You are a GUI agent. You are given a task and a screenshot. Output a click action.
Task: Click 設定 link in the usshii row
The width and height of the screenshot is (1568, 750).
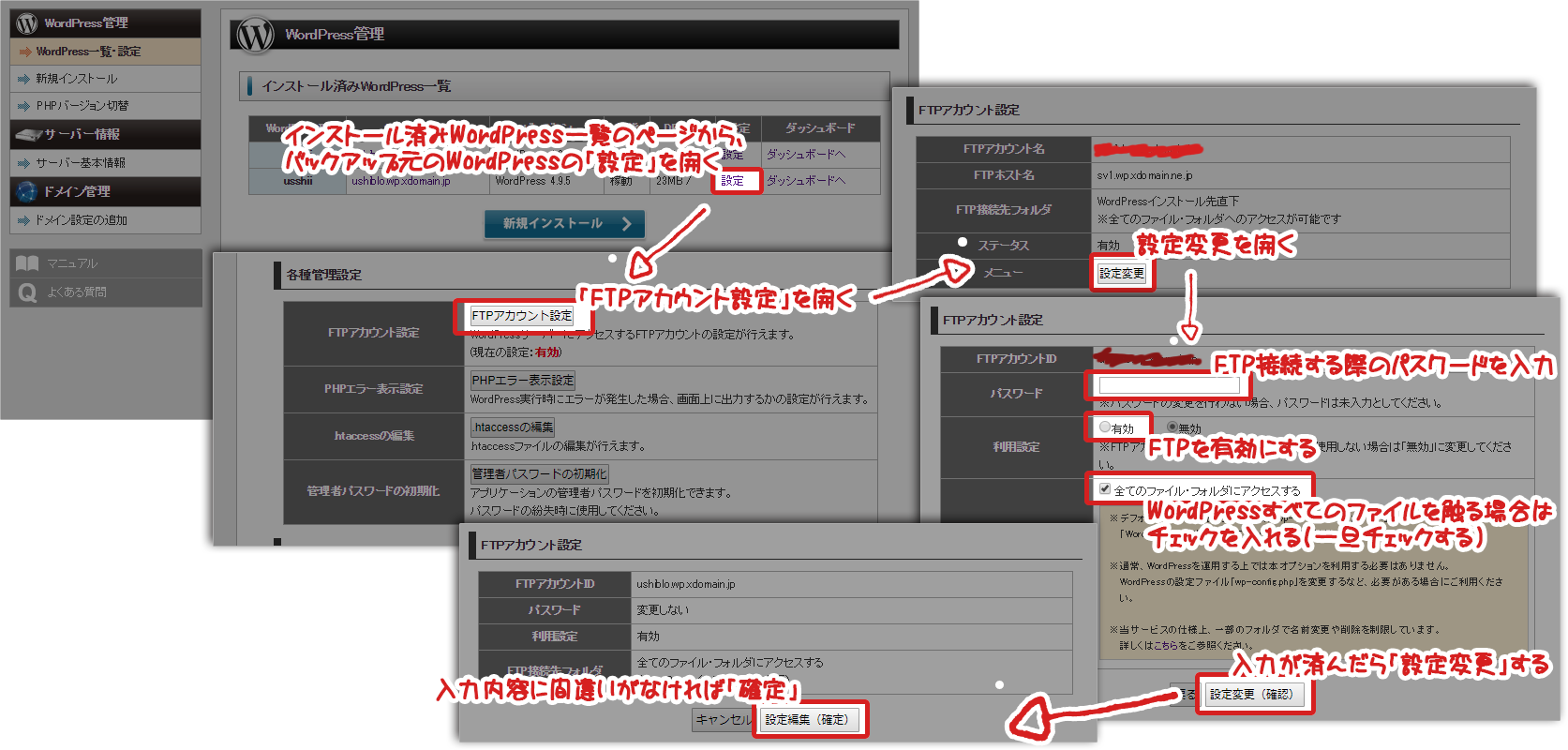[x=733, y=181]
